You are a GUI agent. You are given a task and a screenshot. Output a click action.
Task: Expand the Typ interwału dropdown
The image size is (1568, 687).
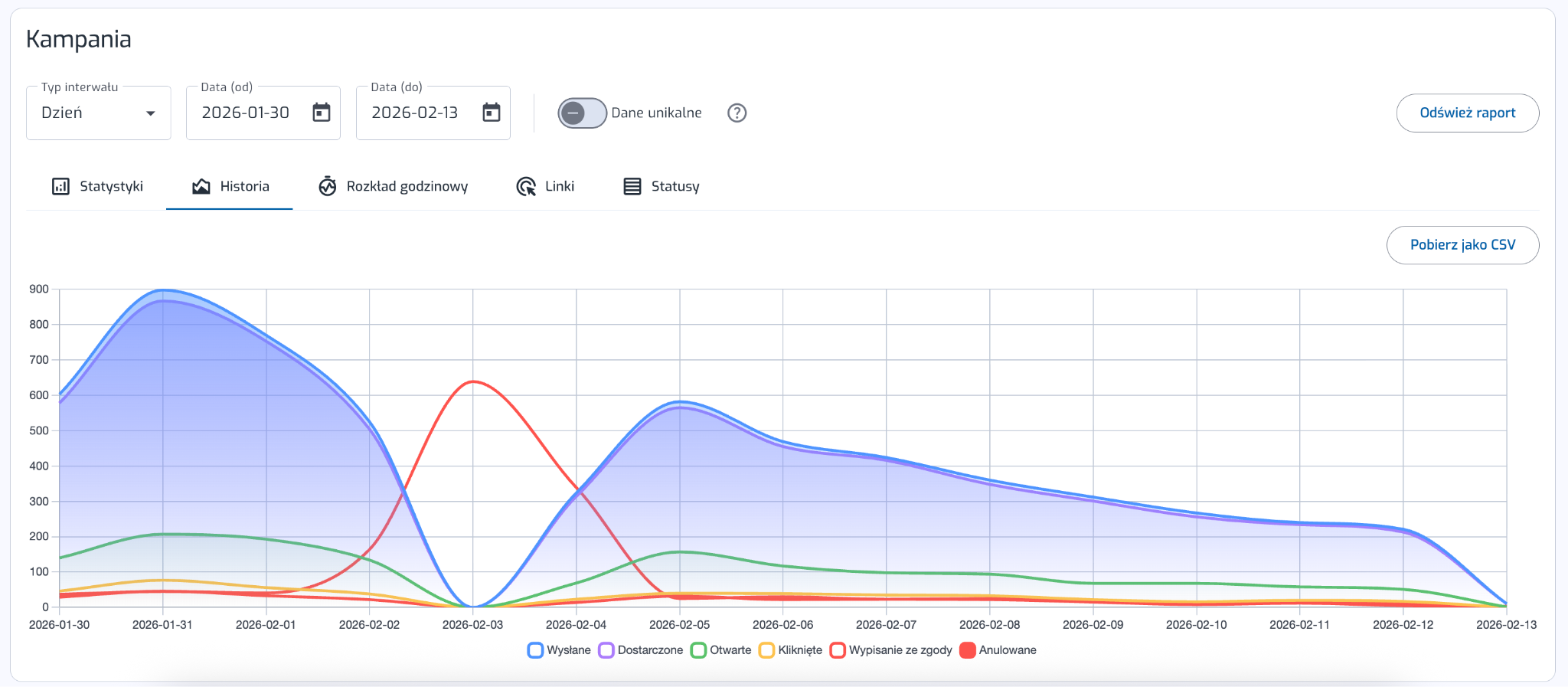[x=98, y=113]
